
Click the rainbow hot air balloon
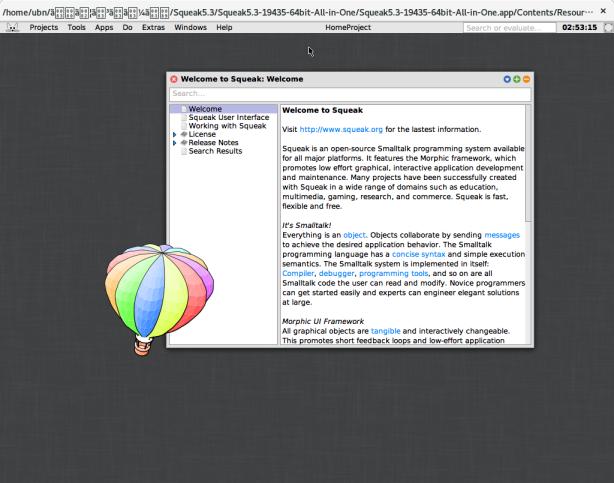click(159, 300)
